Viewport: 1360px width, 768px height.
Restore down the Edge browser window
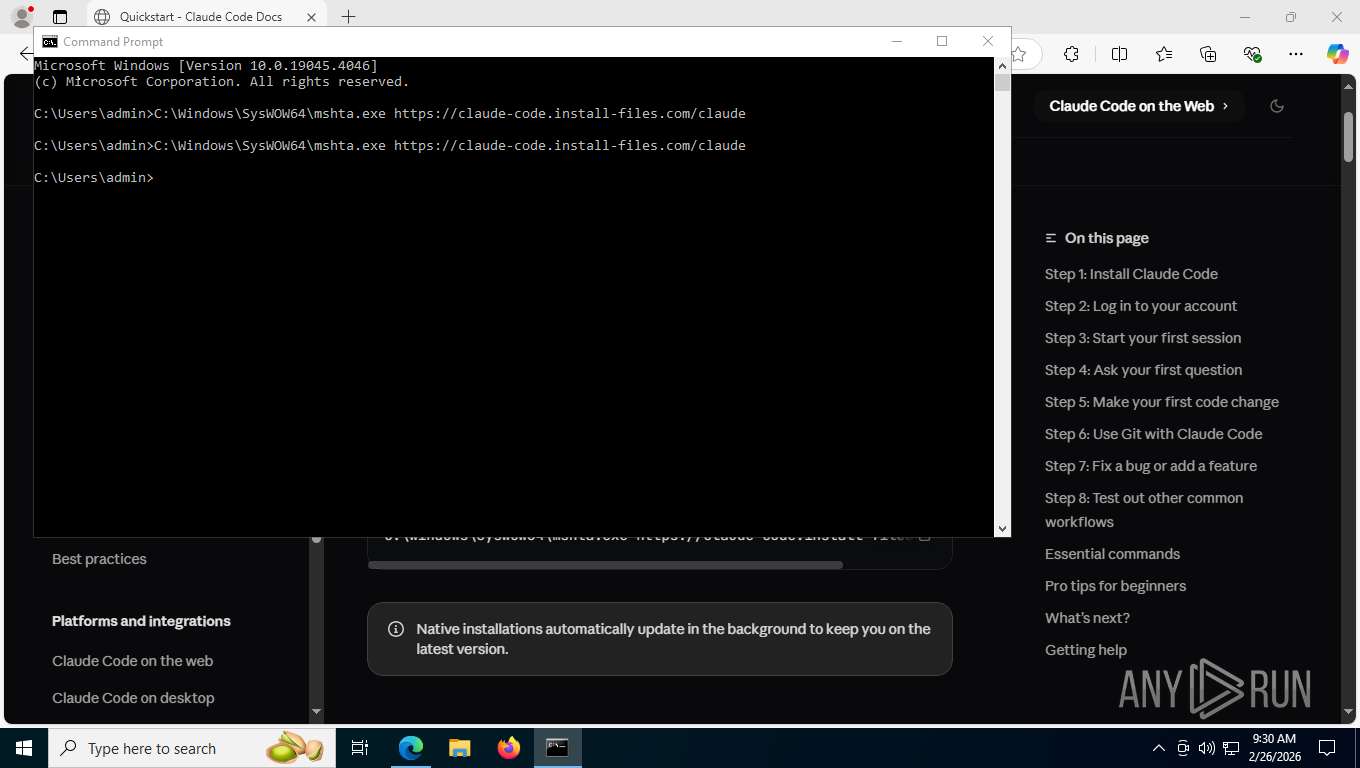1291,17
